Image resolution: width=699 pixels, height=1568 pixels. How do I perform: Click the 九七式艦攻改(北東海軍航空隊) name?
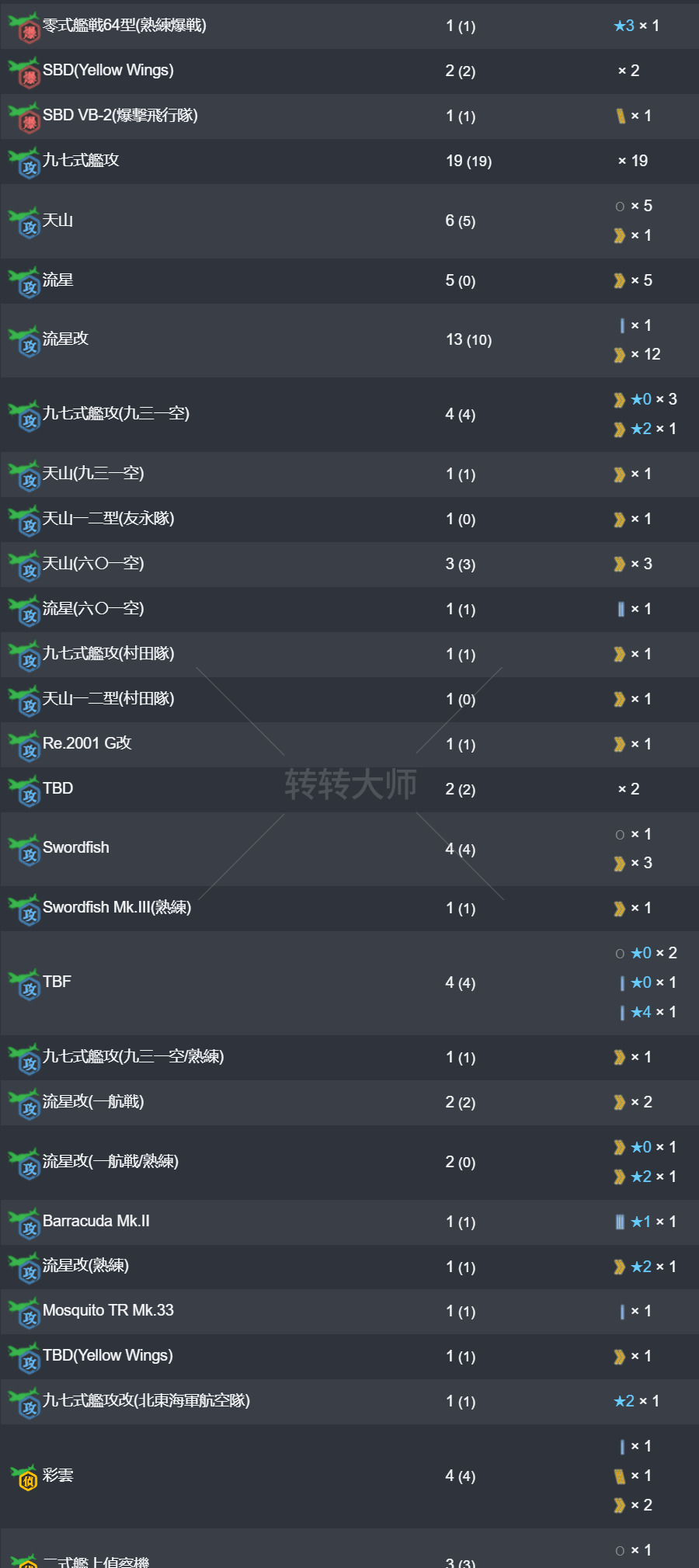146,1400
